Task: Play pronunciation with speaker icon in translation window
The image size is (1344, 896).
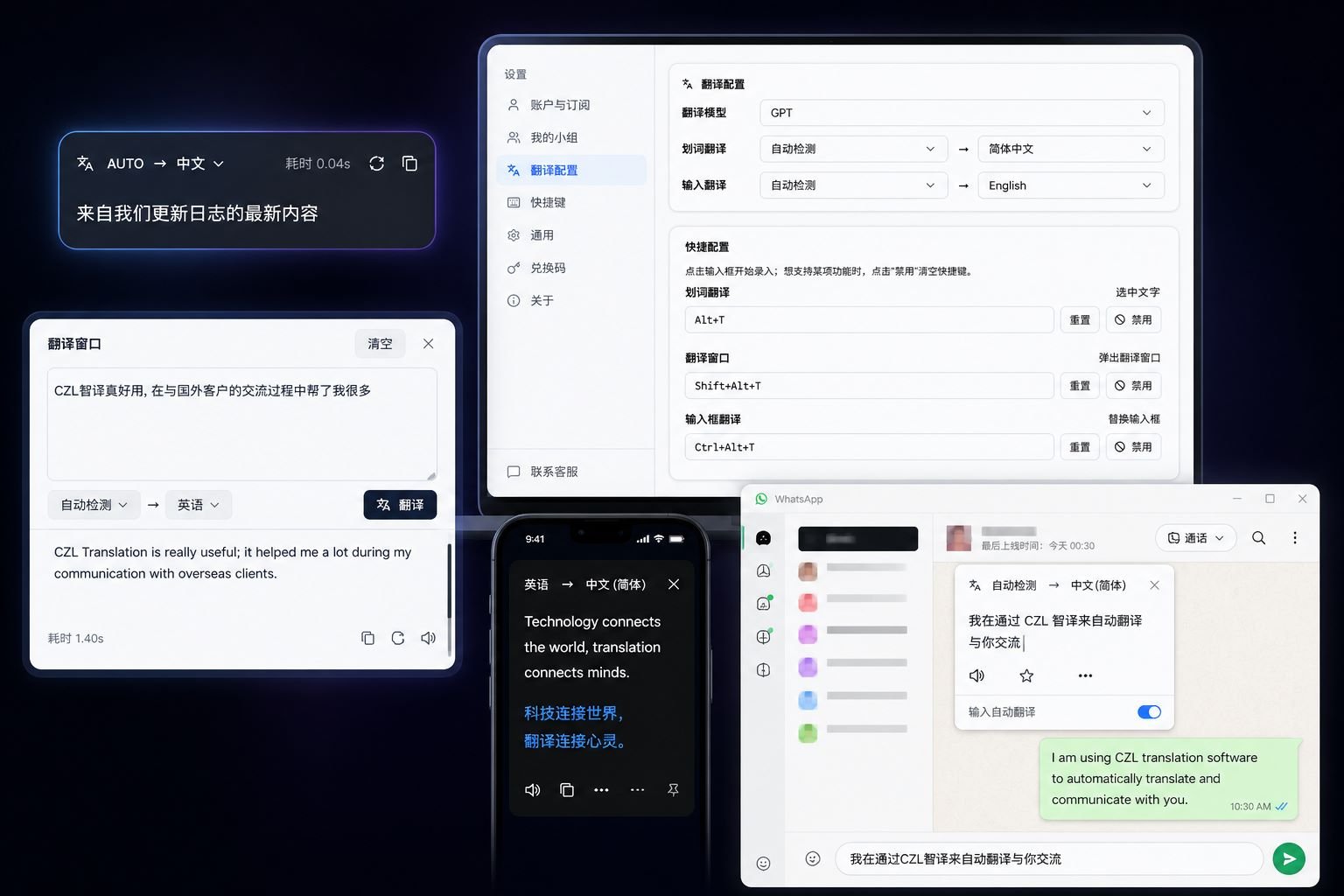Action: (428, 638)
